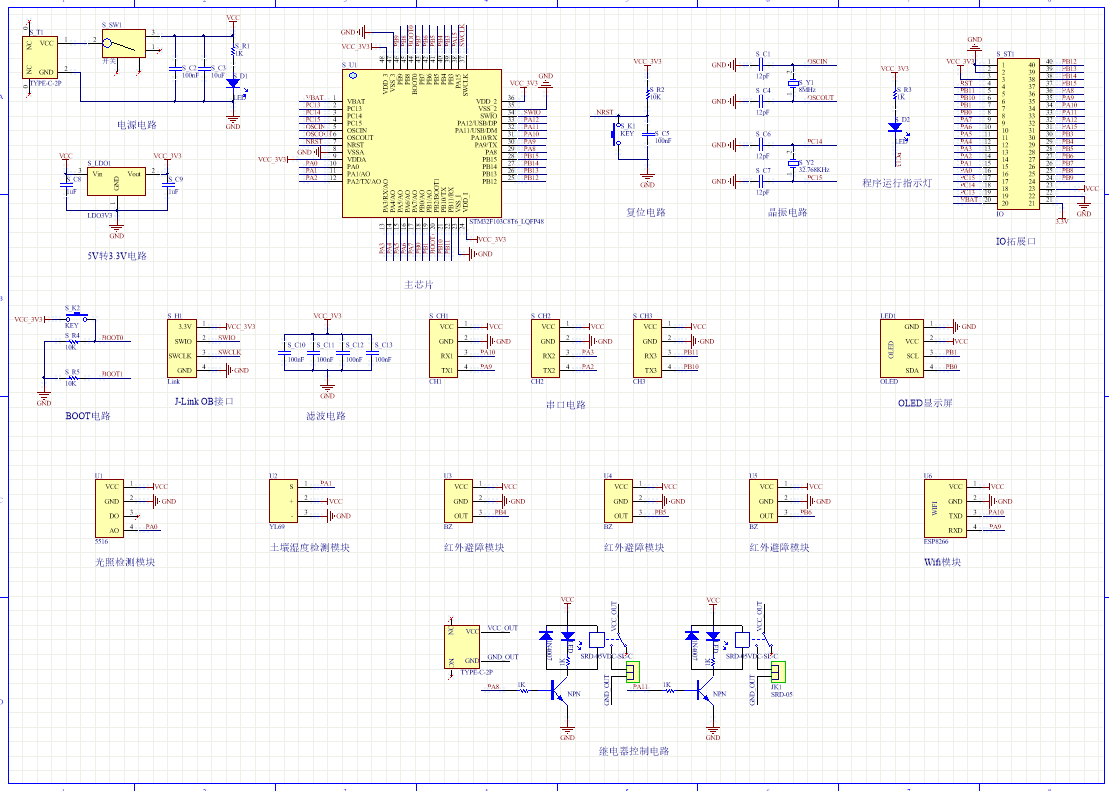Click the 程序运行指示灯 label
Image resolution: width=1109 pixels, height=791 pixels.
pos(897,183)
